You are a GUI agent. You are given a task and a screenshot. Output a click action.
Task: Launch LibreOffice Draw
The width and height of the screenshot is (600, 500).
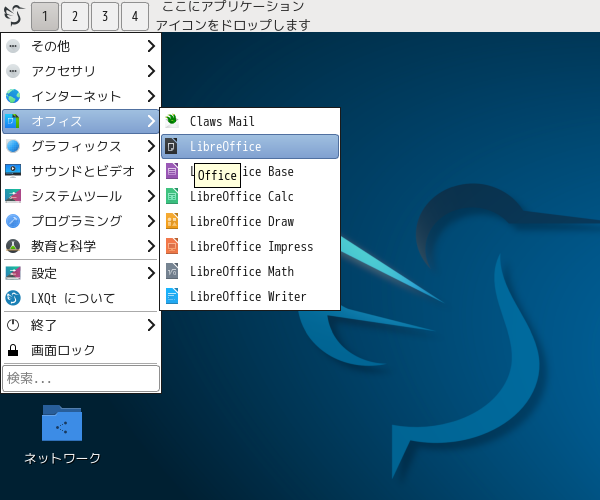(x=250, y=221)
